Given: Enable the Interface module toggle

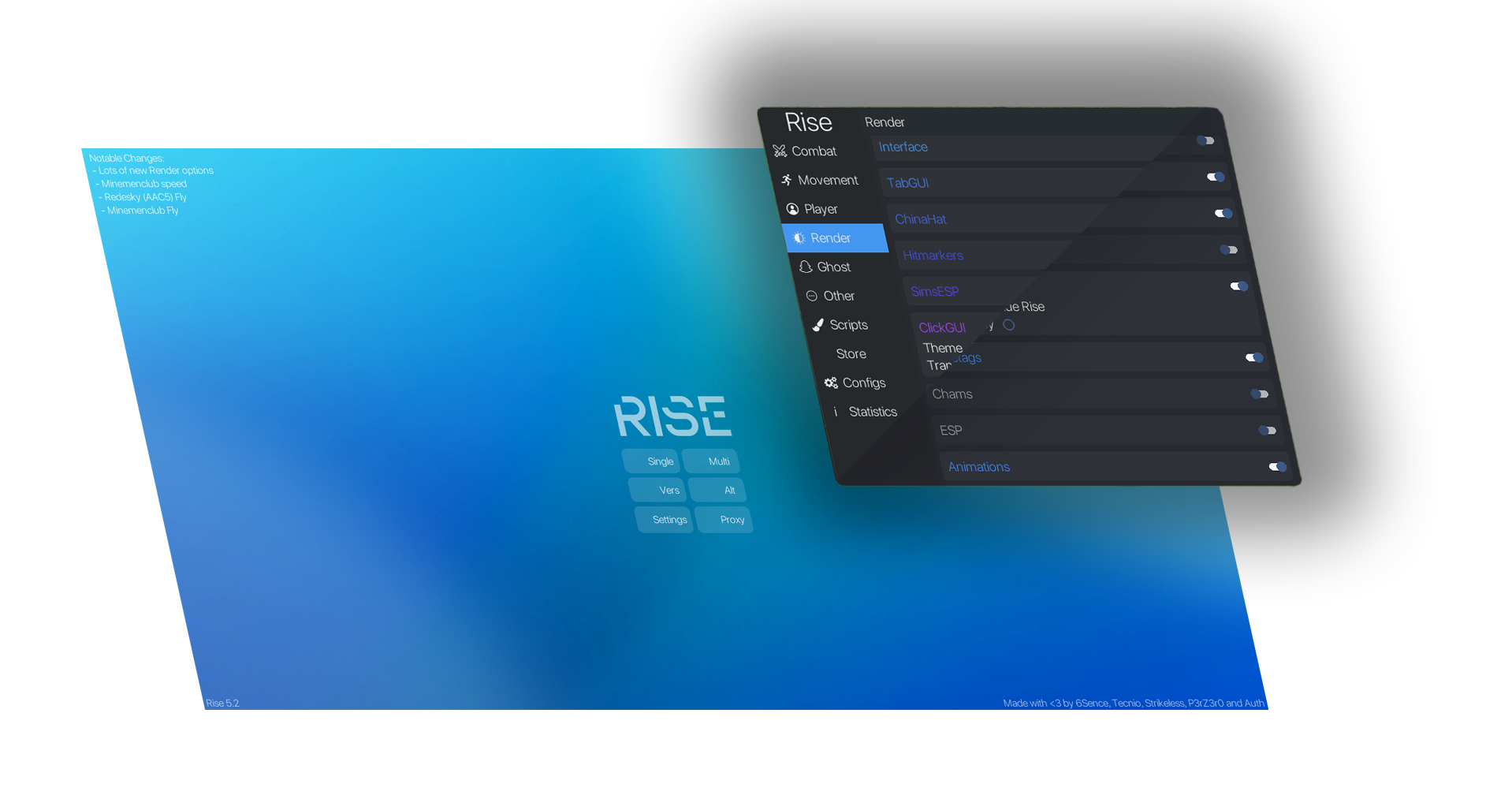Looking at the screenshot, I should pyautogui.click(x=1205, y=140).
